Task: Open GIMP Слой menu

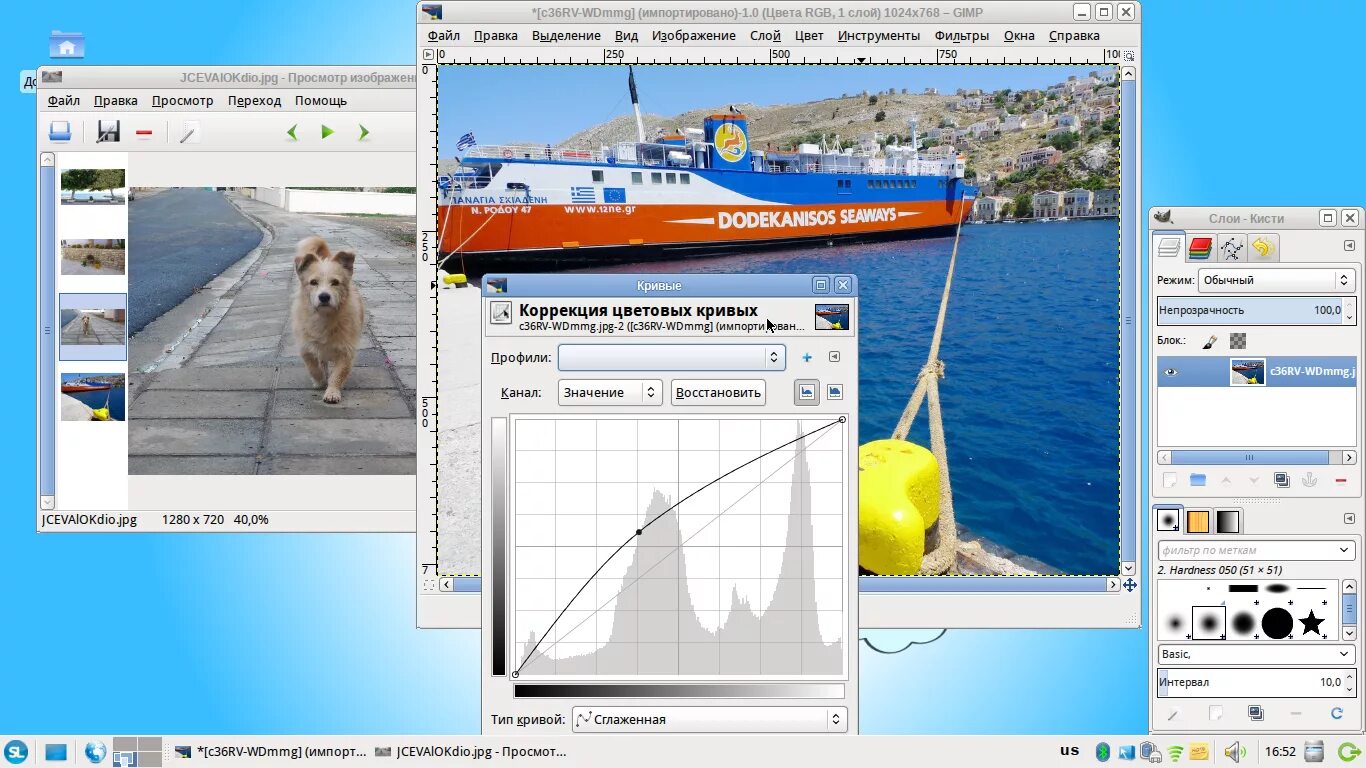Action: (x=765, y=35)
